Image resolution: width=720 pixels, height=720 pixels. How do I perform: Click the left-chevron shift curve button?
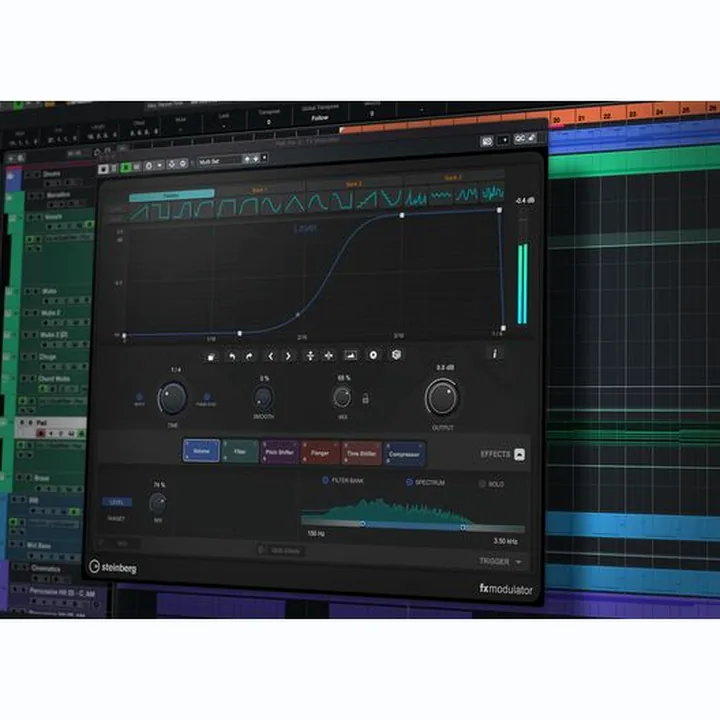270,356
